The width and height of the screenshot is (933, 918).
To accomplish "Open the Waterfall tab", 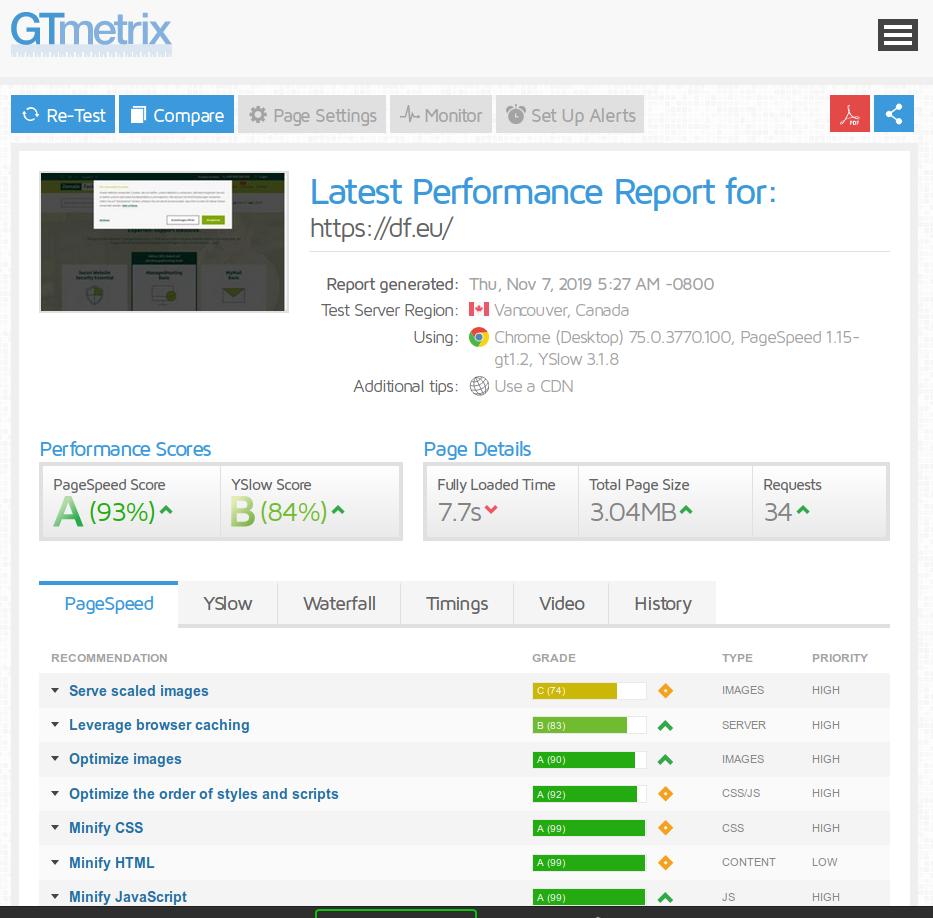I will point(339,604).
